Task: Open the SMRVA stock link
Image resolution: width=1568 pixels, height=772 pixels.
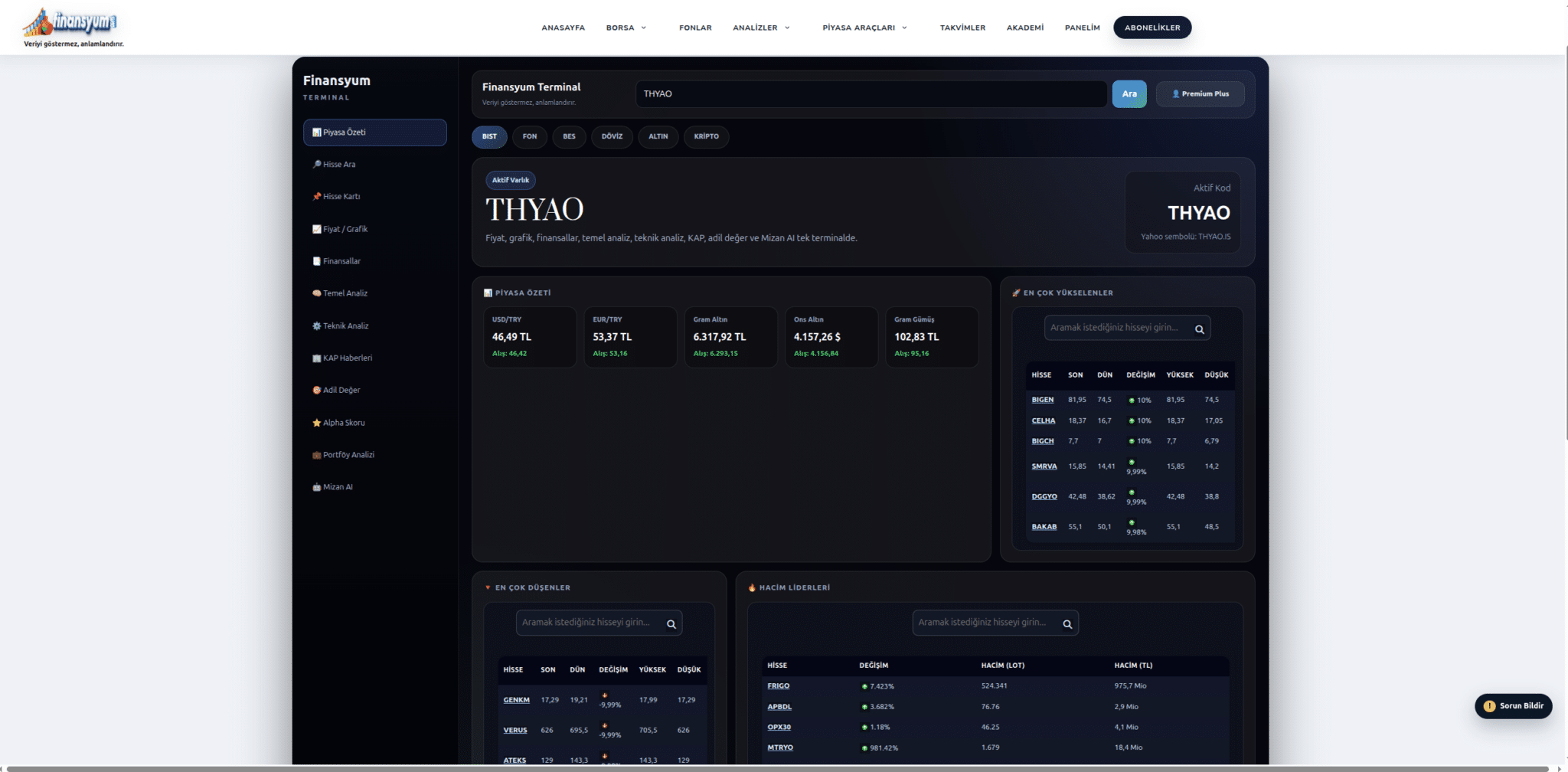Action: click(1044, 466)
